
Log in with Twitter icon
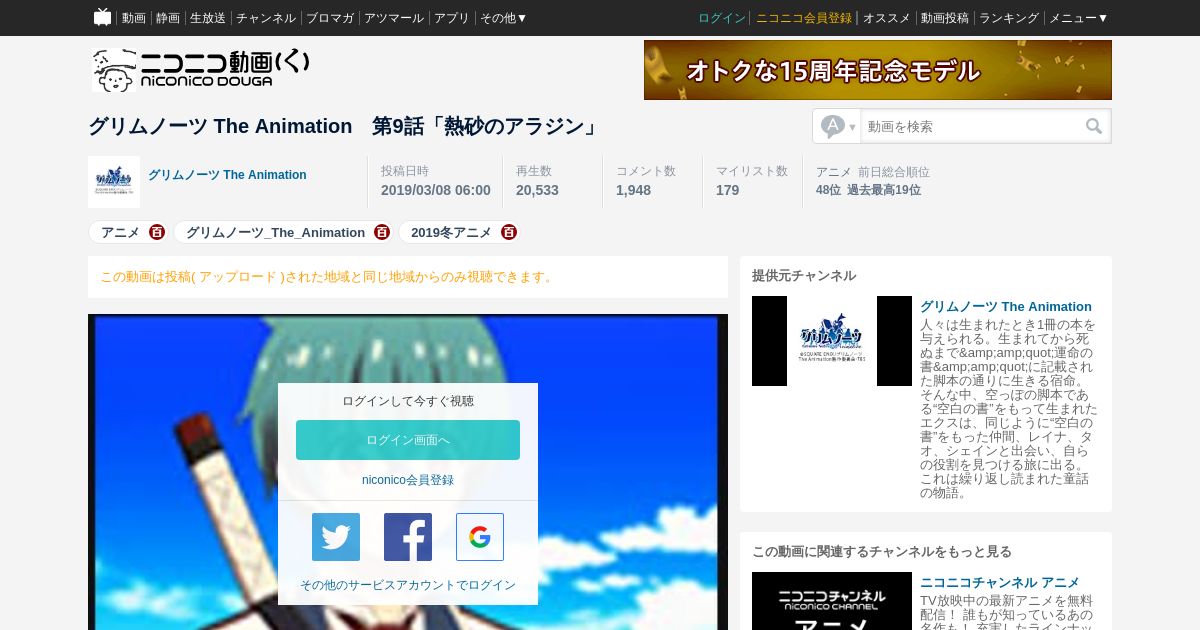tap(336, 537)
